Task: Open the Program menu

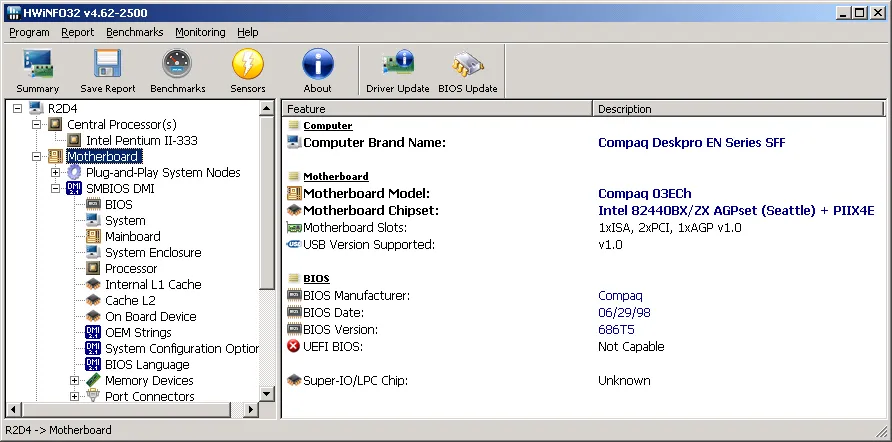Action: tap(30, 32)
